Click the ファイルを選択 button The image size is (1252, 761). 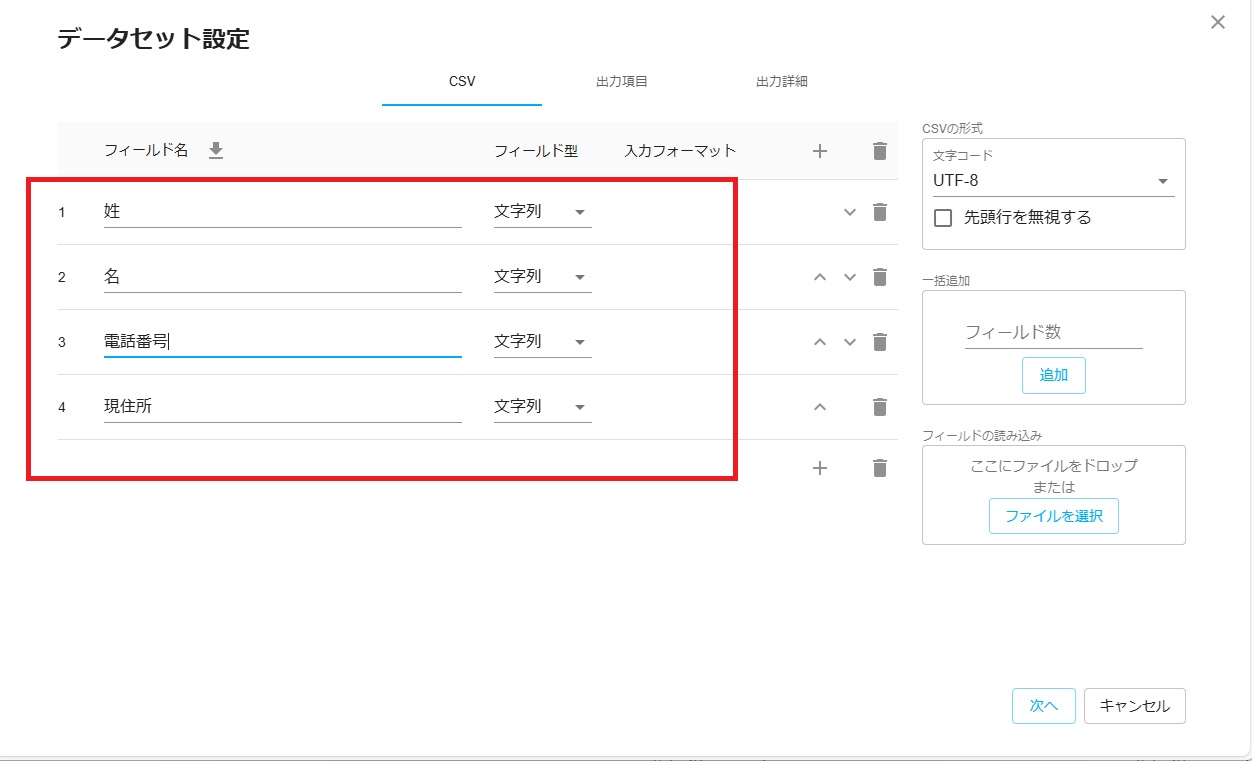tap(1053, 516)
